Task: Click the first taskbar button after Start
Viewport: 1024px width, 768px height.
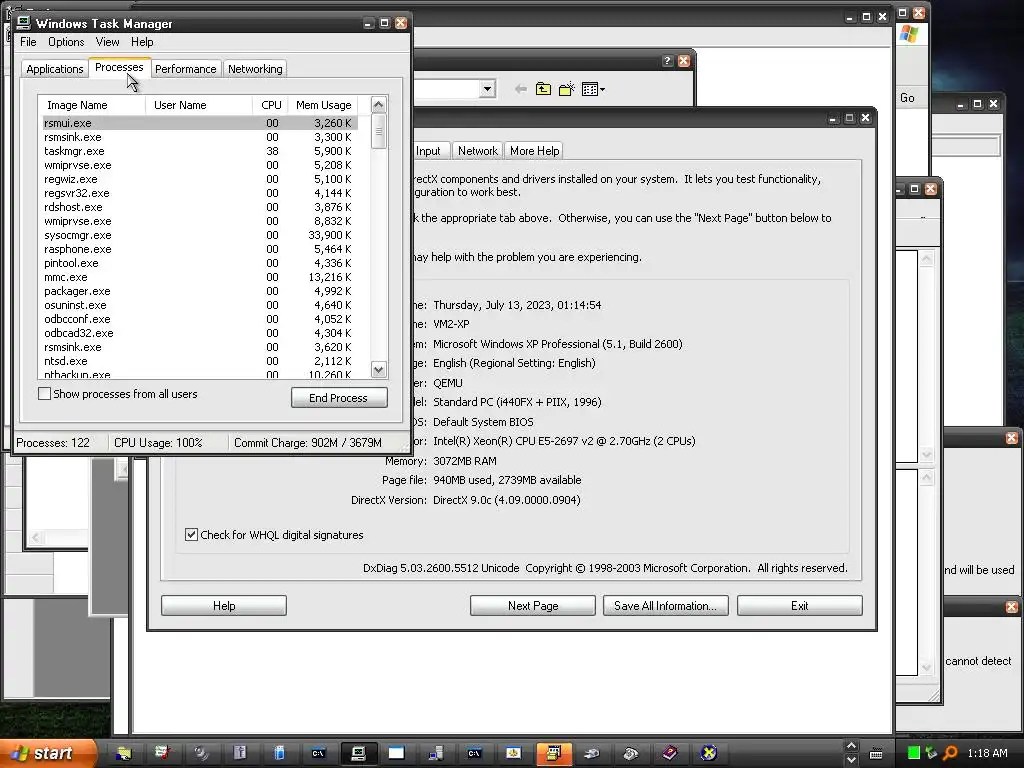Action: [x=123, y=753]
